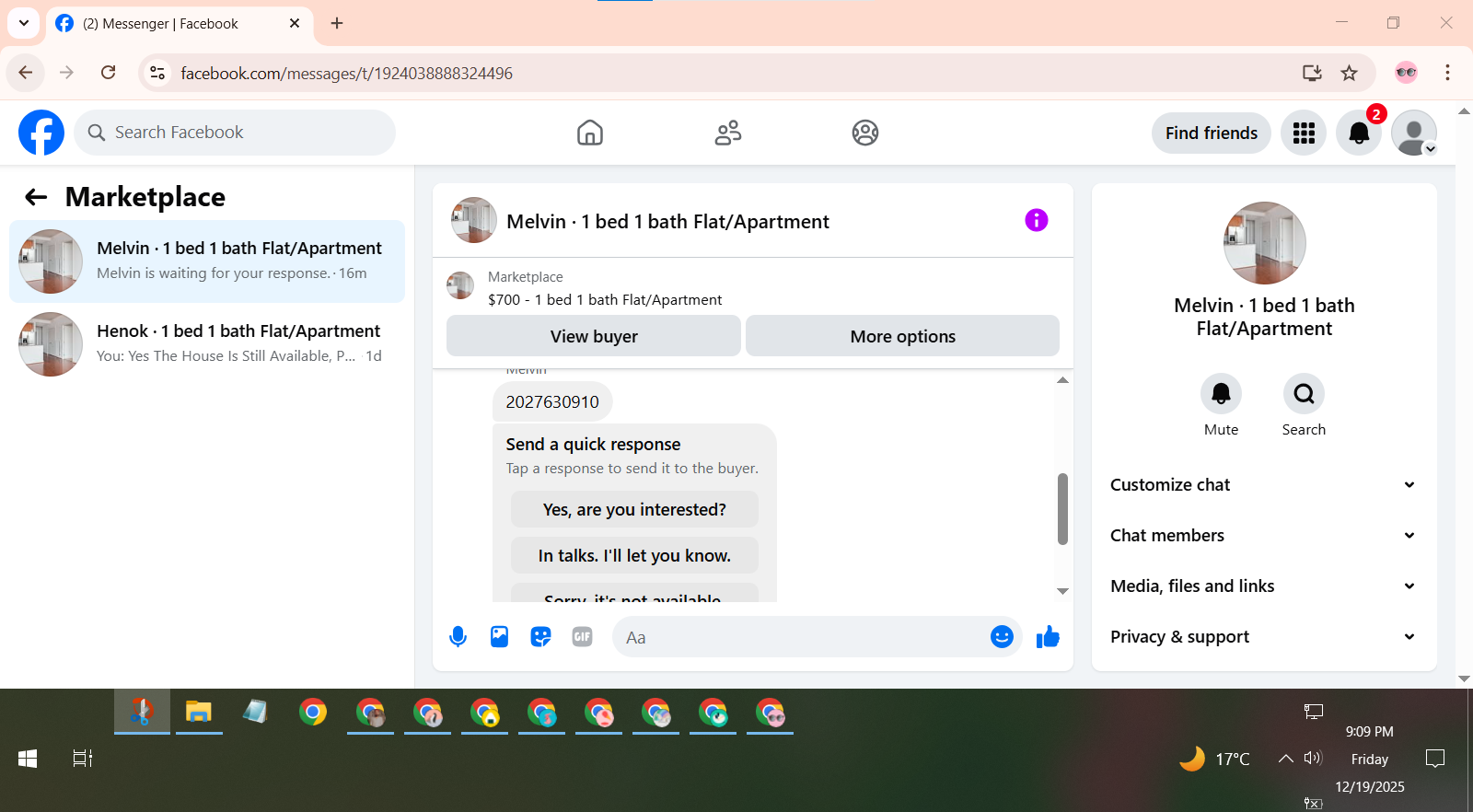Image resolution: width=1473 pixels, height=812 pixels.
Task: Reload the page in Chrome
Action: (109, 73)
